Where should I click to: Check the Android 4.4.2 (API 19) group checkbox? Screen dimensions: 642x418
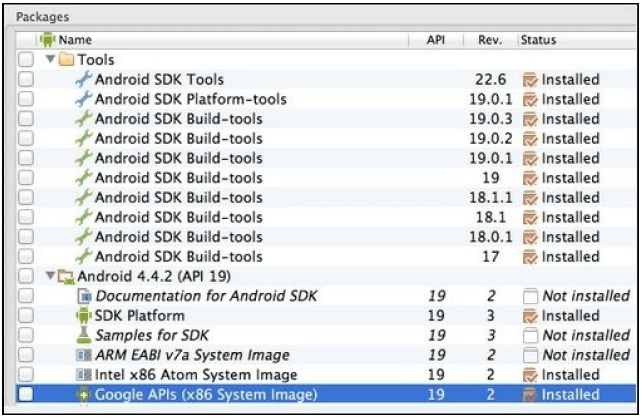26,276
